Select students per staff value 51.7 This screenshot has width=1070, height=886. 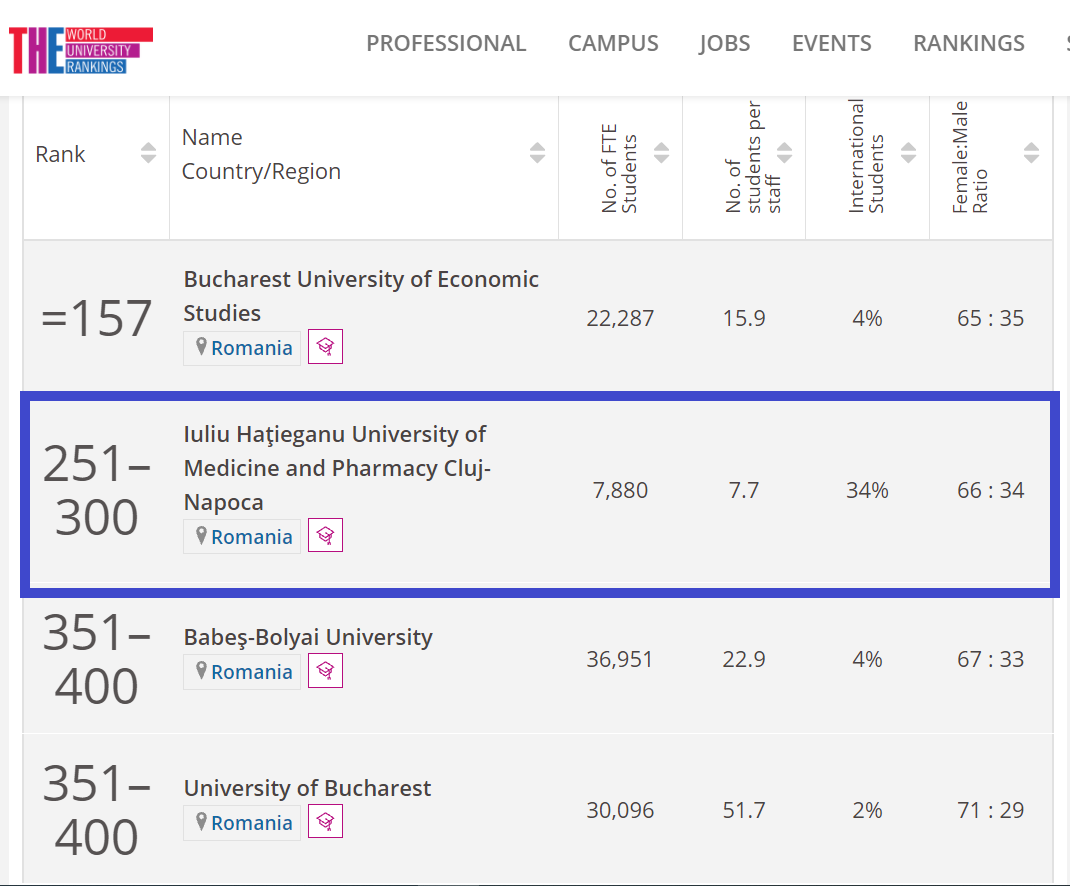click(x=744, y=810)
